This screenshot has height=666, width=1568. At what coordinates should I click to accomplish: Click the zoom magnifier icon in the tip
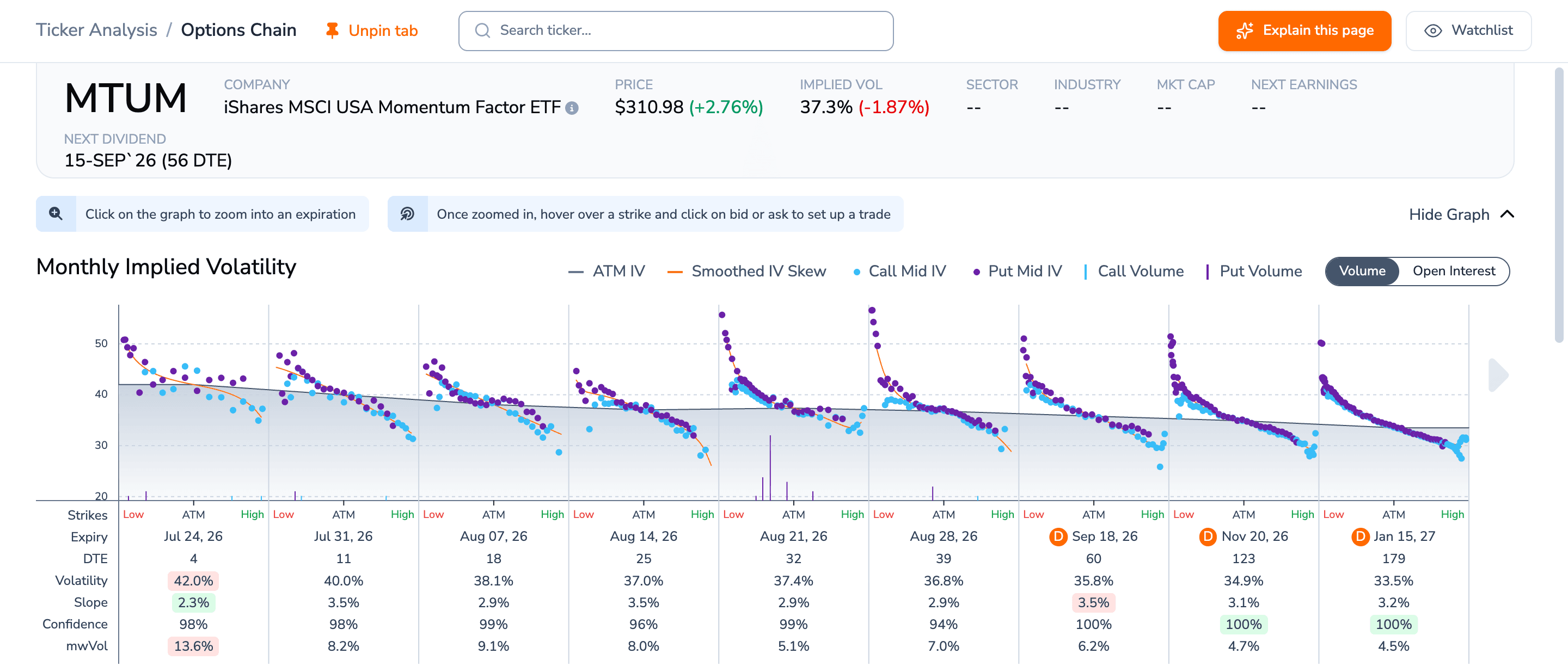tap(56, 213)
